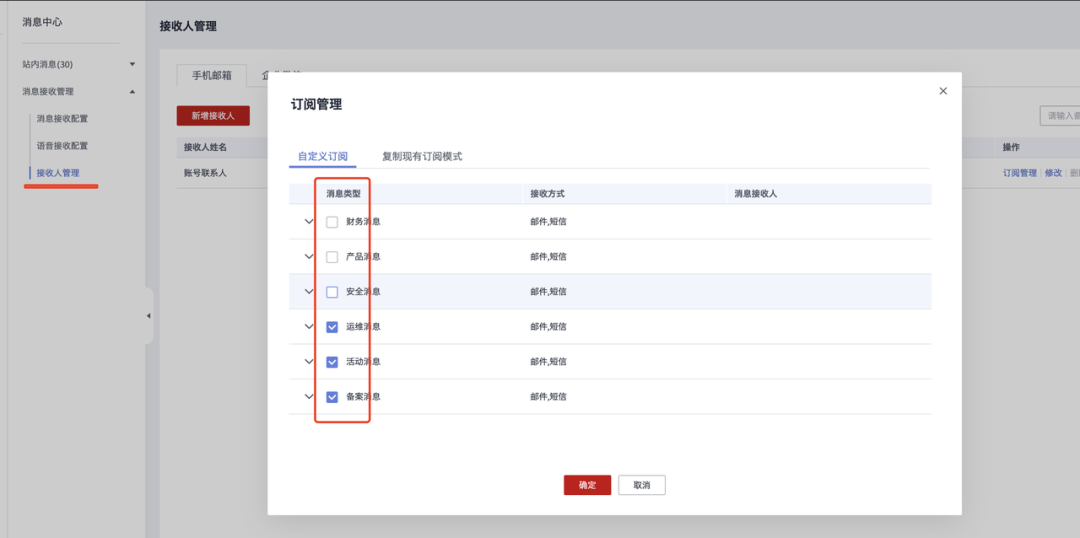Open 语音接收配置 in sidebar
Image resolution: width=1080 pixels, height=538 pixels.
[x=62, y=146]
